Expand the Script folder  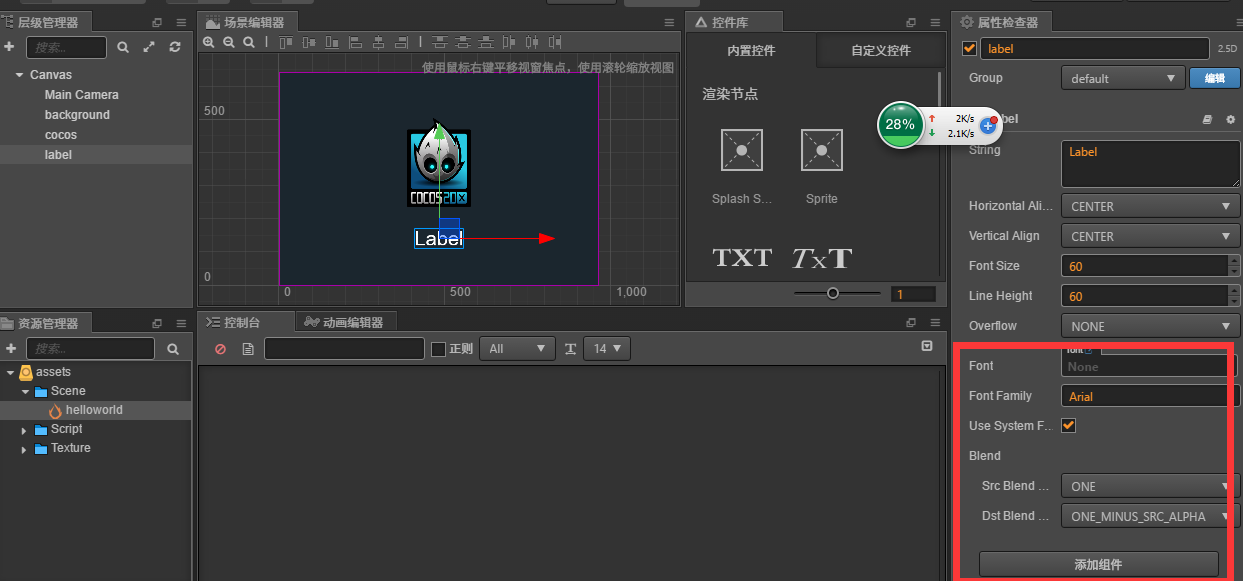[x=26, y=429]
